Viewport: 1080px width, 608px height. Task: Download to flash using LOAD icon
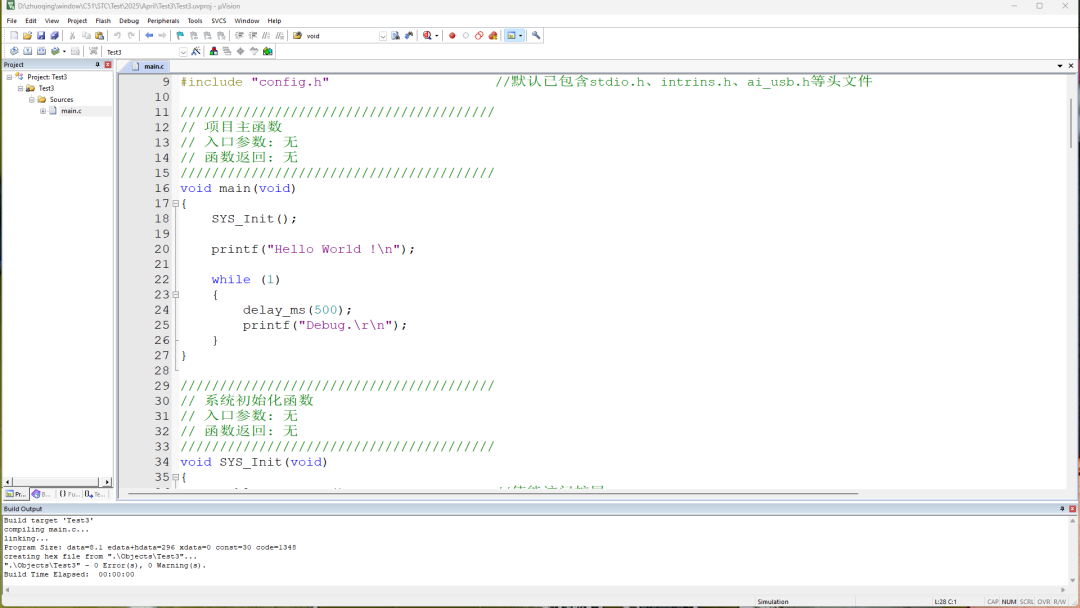click(x=94, y=52)
